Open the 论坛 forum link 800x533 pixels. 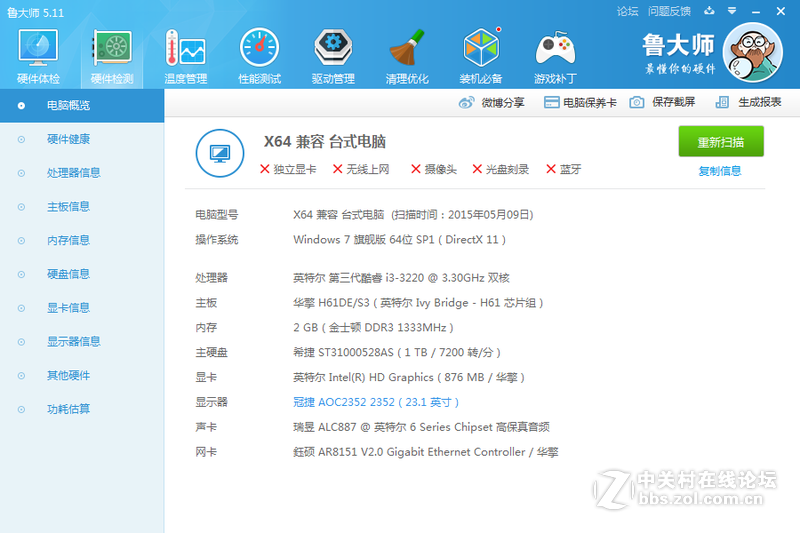tap(627, 11)
